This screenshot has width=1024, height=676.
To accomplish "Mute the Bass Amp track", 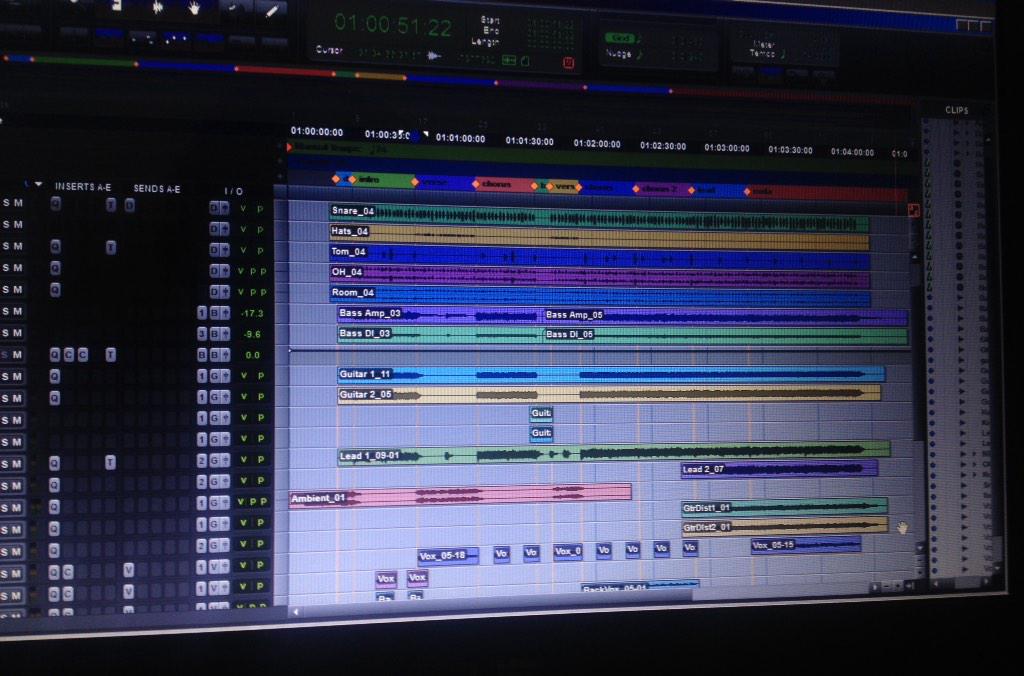I will tap(19, 310).
